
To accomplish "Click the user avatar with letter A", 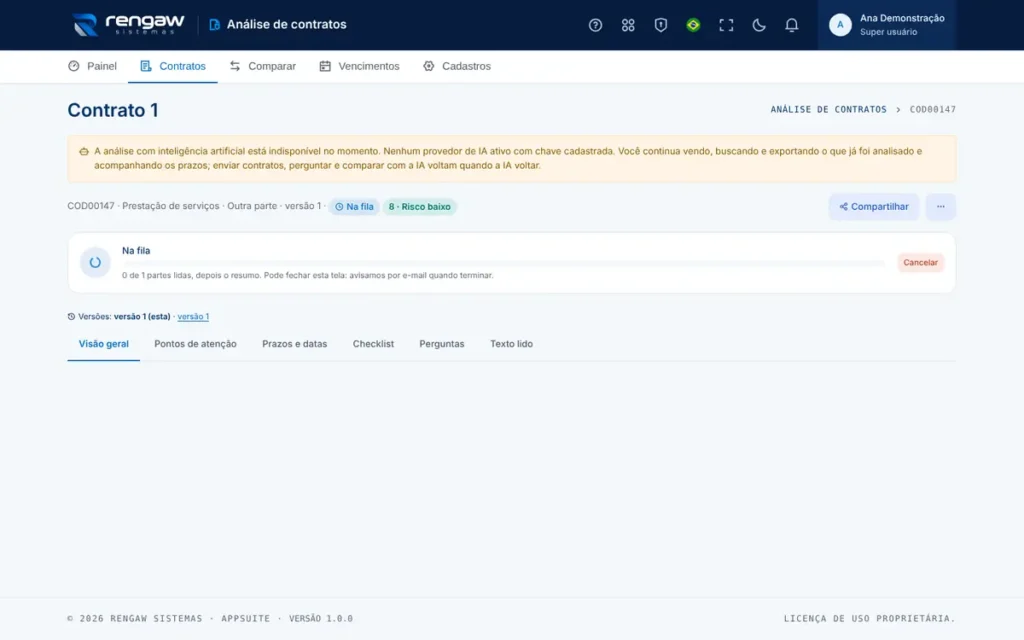I will [x=840, y=25].
